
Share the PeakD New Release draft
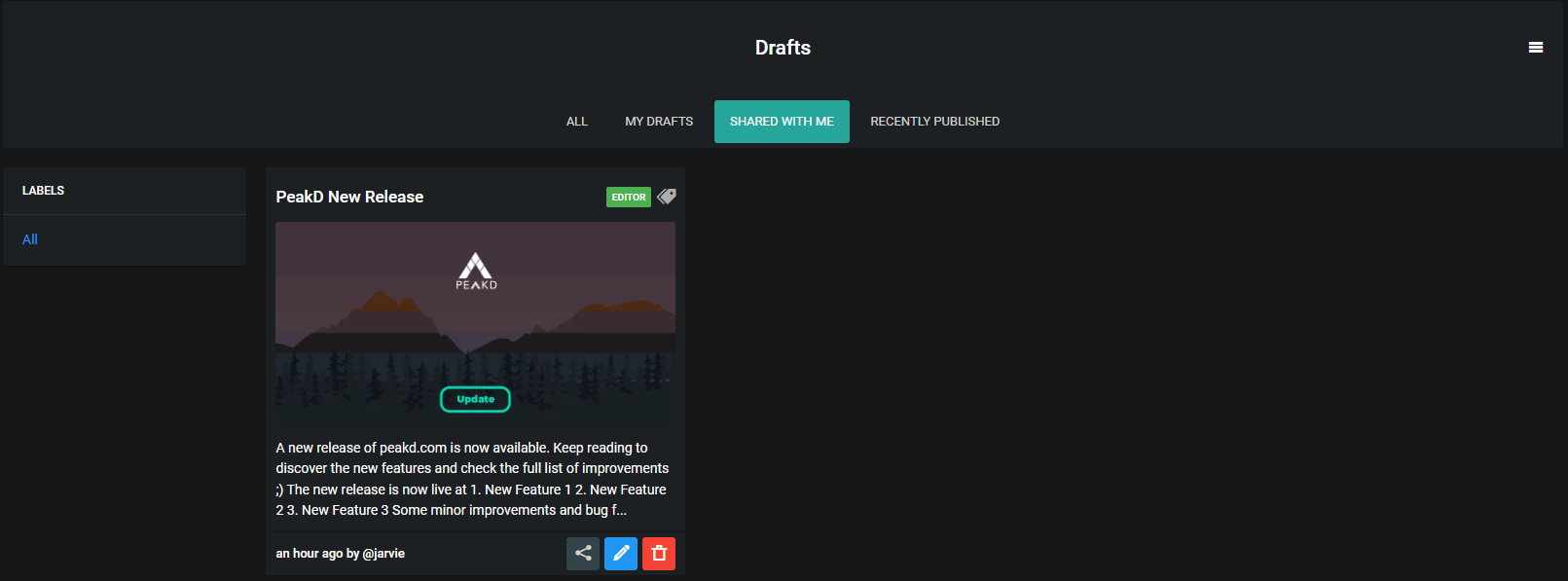pyautogui.click(x=583, y=554)
